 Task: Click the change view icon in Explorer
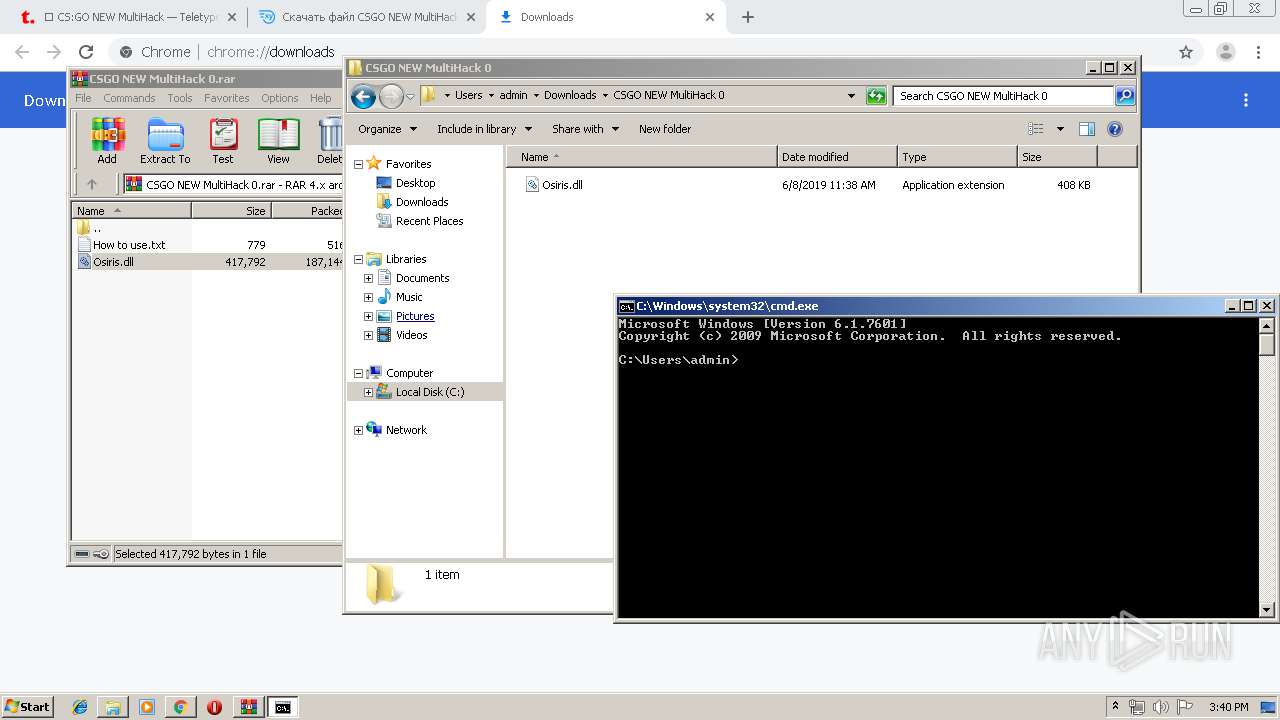click(x=1036, y=129)
